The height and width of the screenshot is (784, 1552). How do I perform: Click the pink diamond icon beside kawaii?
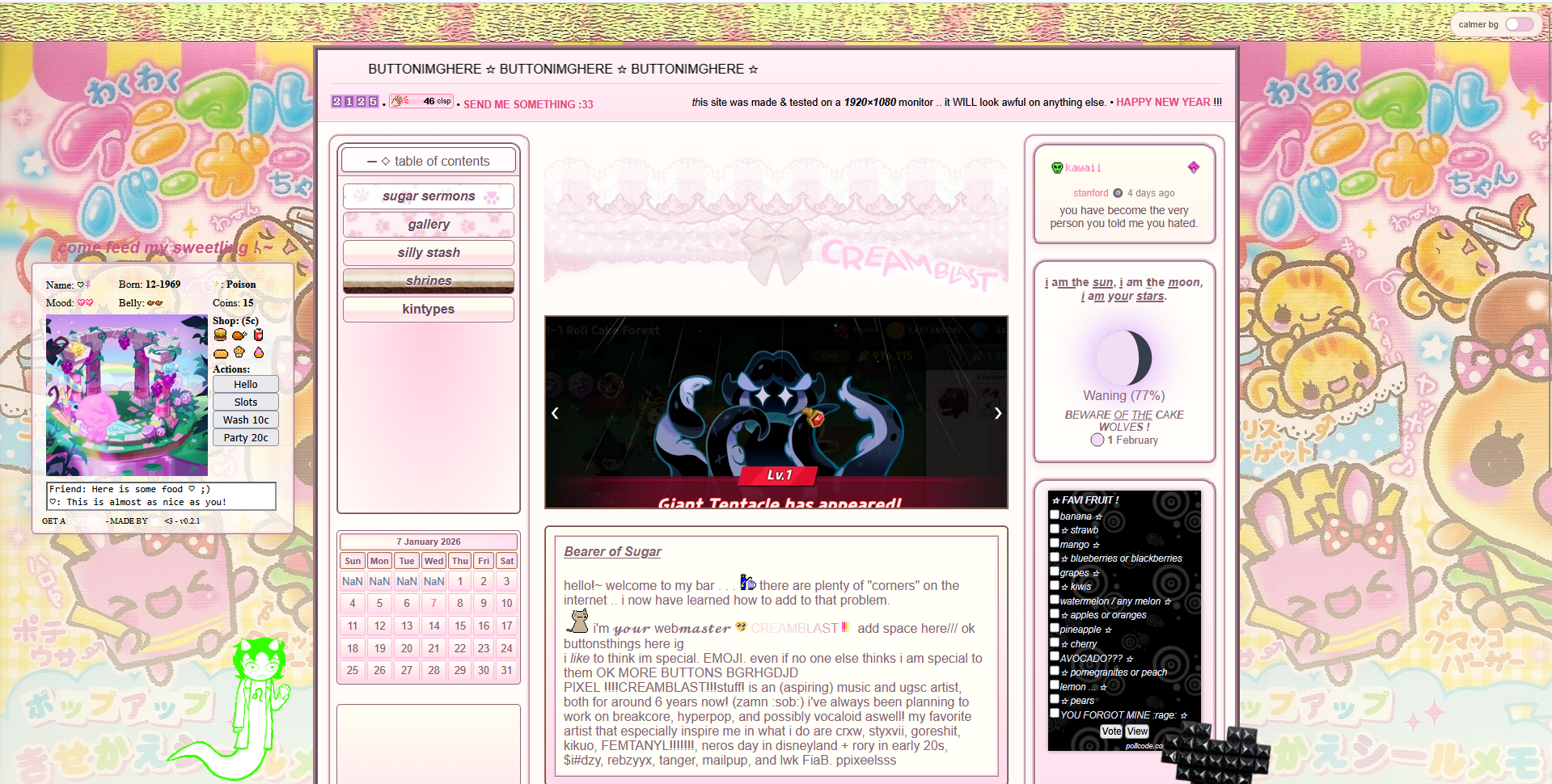click(x=1193, y=167)
